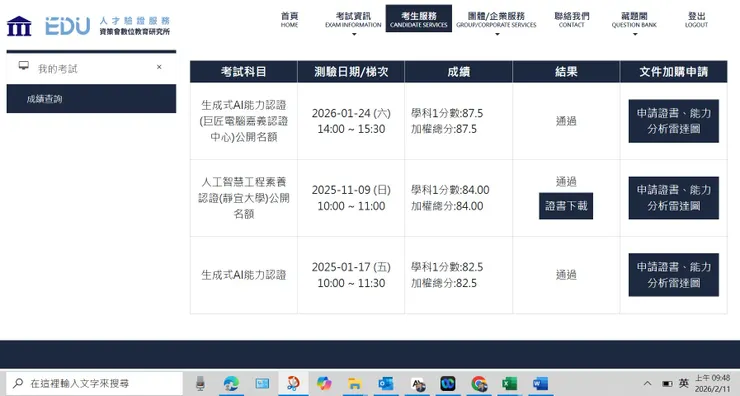Open the AI app icon next to Outlook in taskbar
This screenshot has width=740, height=396.
pyautogui.click(x=417, y=384)
